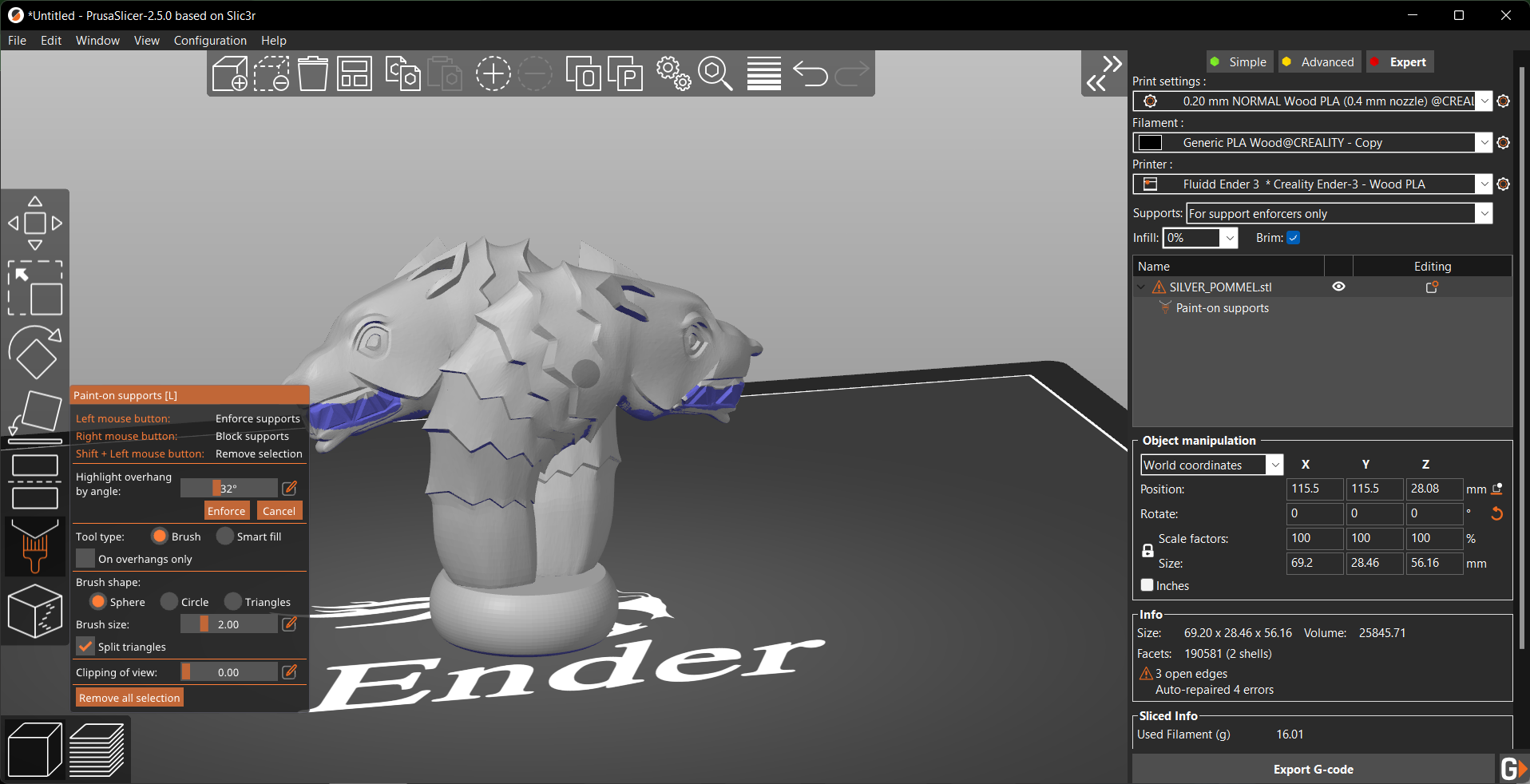Open the Window menu
Image resolution: width=1530 pixels, height=784 pixels.
(x=97, y=41)
